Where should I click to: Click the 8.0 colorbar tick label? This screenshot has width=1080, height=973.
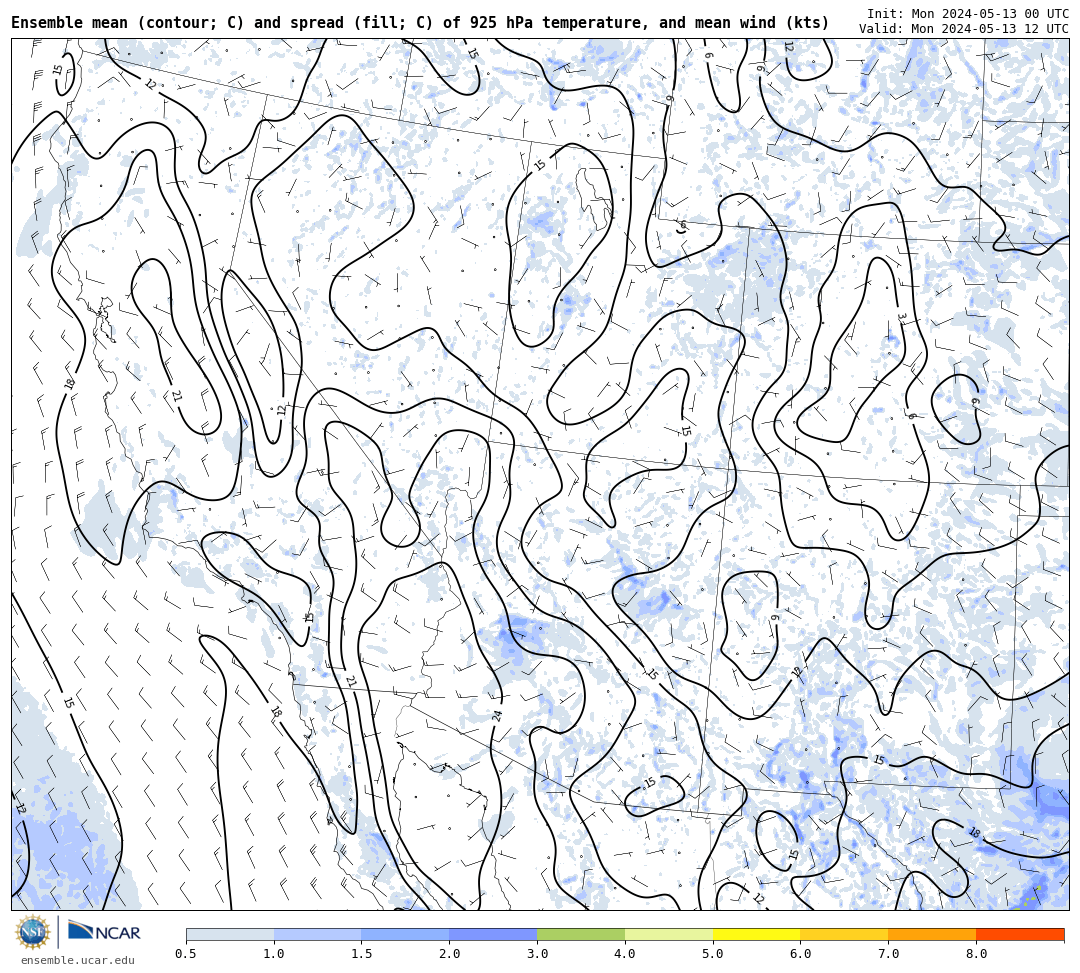point(976,954)
